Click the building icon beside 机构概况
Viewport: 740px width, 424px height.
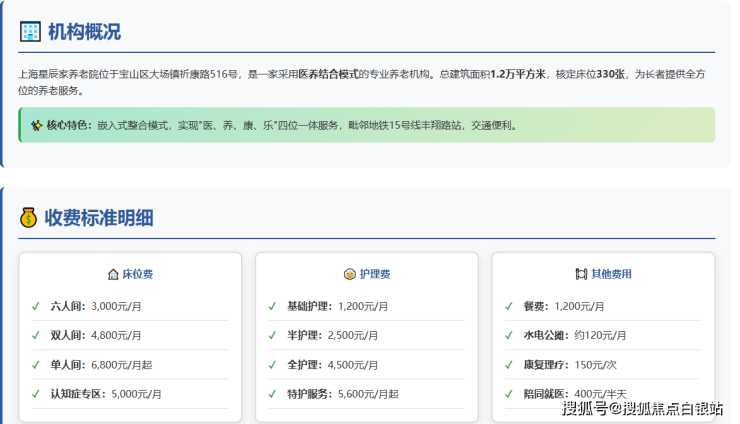pos(31,31)
